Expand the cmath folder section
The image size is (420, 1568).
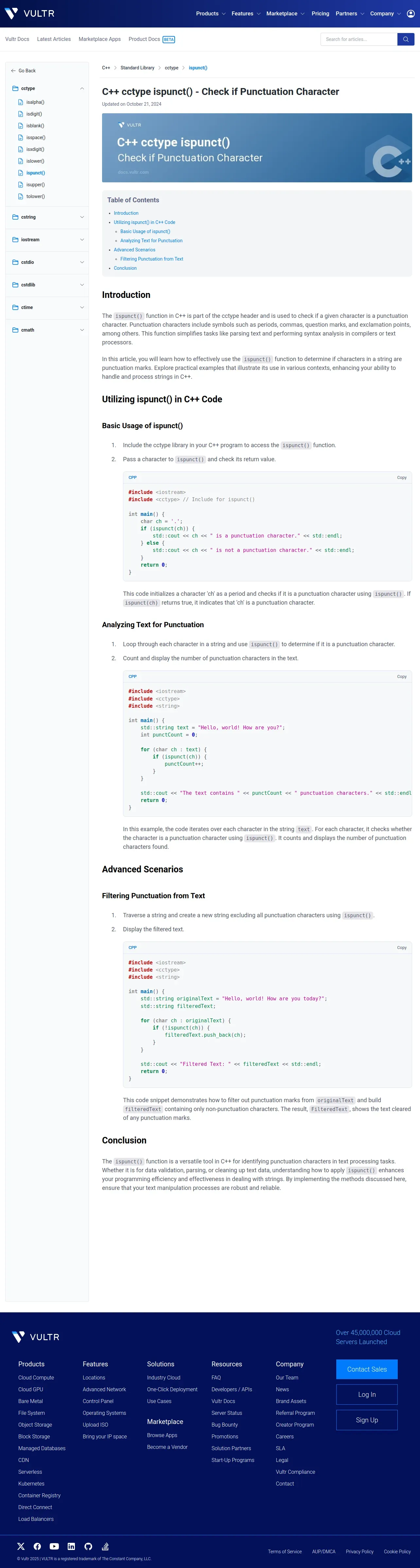coord(48,330)
